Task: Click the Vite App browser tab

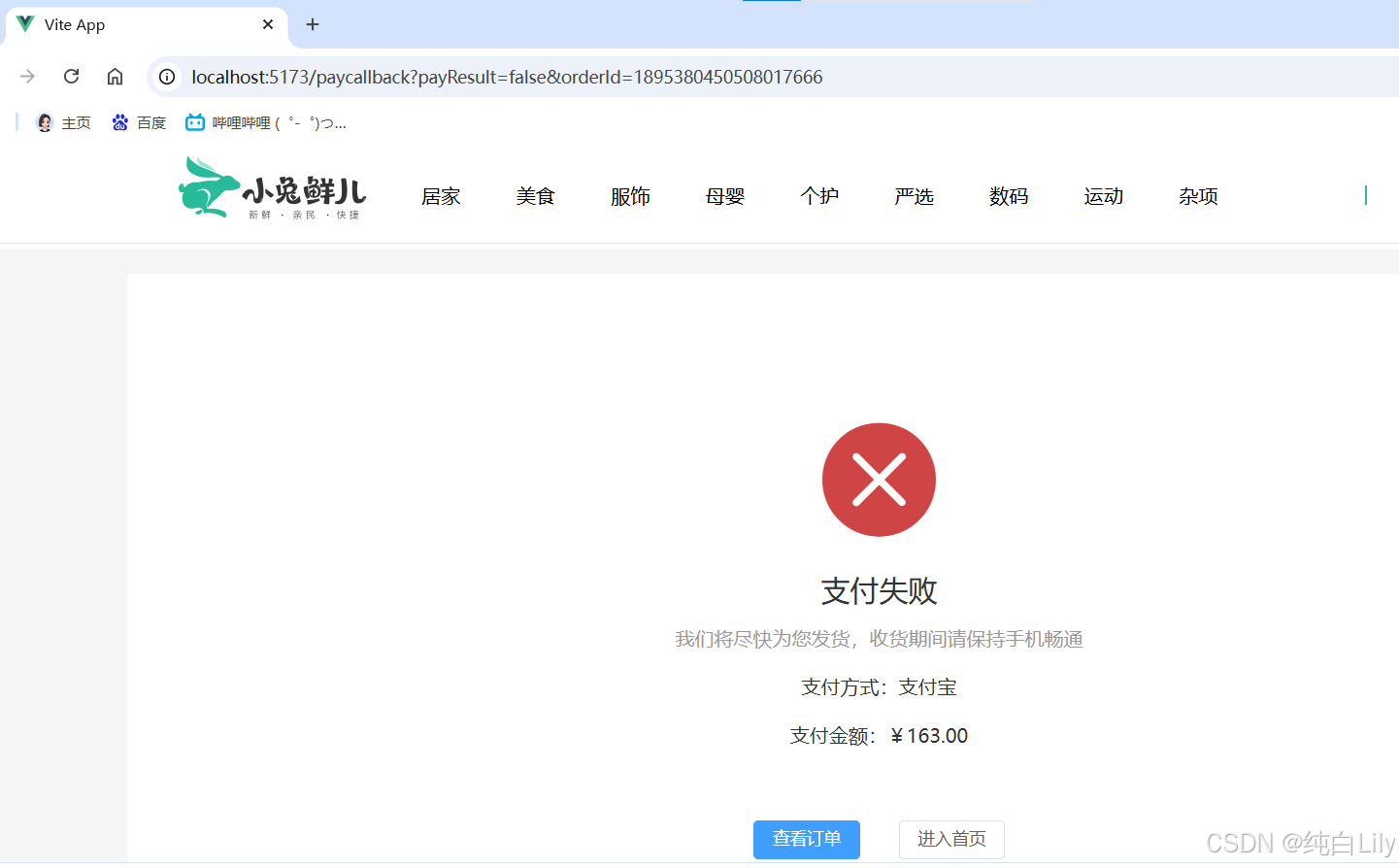Action: tap(136, 24)
